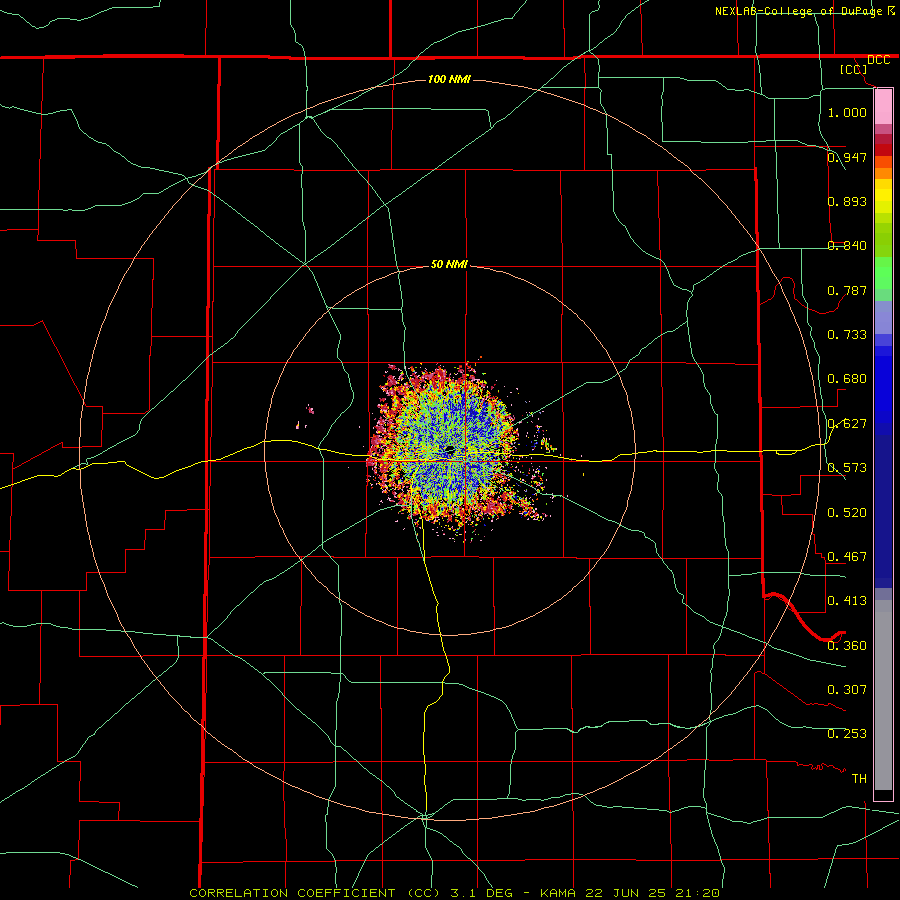Image resolution: width=900 pixels, height=900 pixels.
Task: Click the 0.467 legend value
Action: point(847,557)
